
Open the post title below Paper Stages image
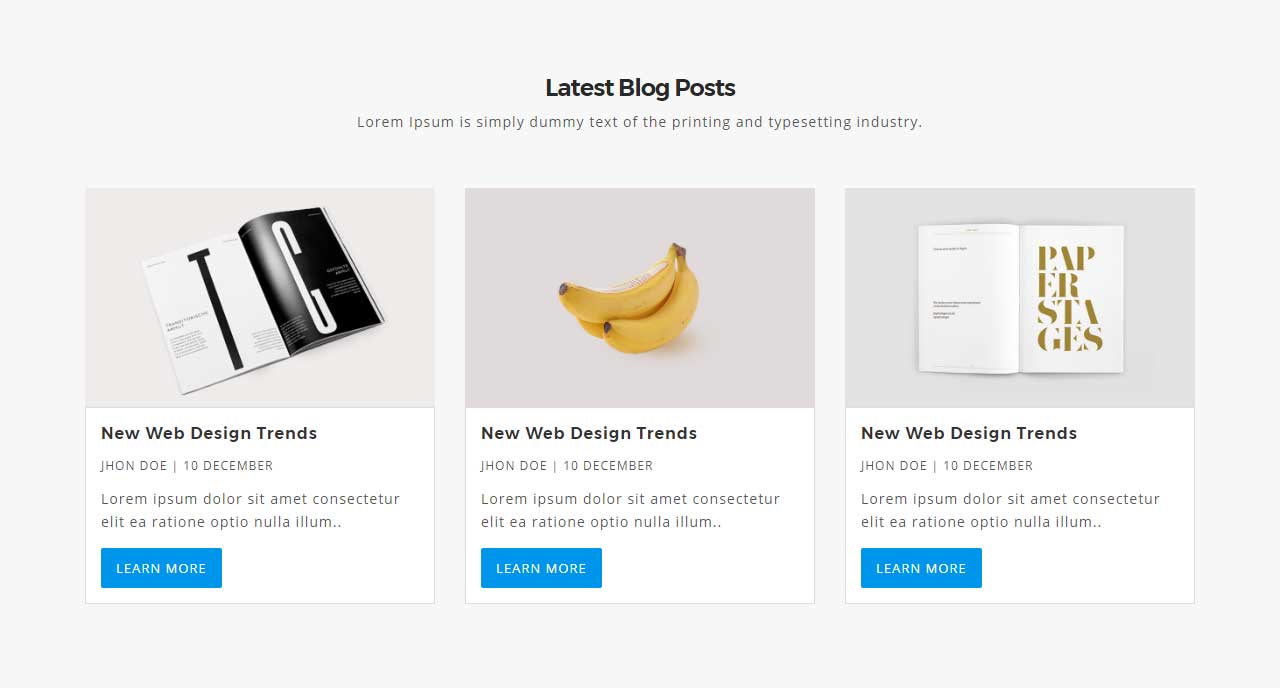[x=969, y=433]
